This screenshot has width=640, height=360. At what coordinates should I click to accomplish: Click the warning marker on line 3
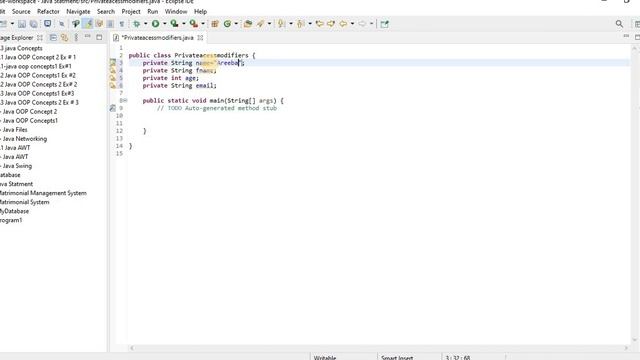click(x=113, y=63)
